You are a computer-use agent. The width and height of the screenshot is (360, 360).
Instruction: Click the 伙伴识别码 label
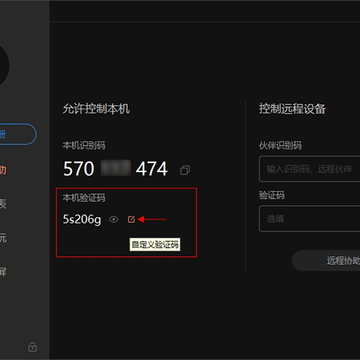[280, 145]
